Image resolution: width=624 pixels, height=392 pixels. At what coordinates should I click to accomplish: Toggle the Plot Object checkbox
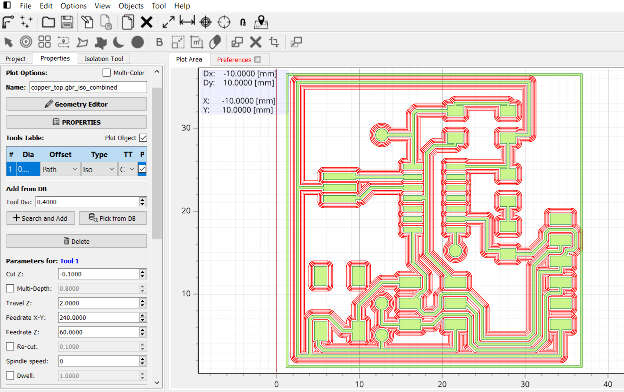[143, 138]
